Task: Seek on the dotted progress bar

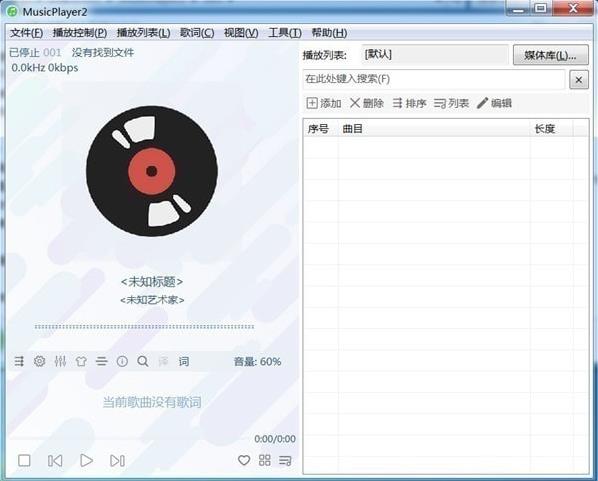Action: tap(144, 327)
